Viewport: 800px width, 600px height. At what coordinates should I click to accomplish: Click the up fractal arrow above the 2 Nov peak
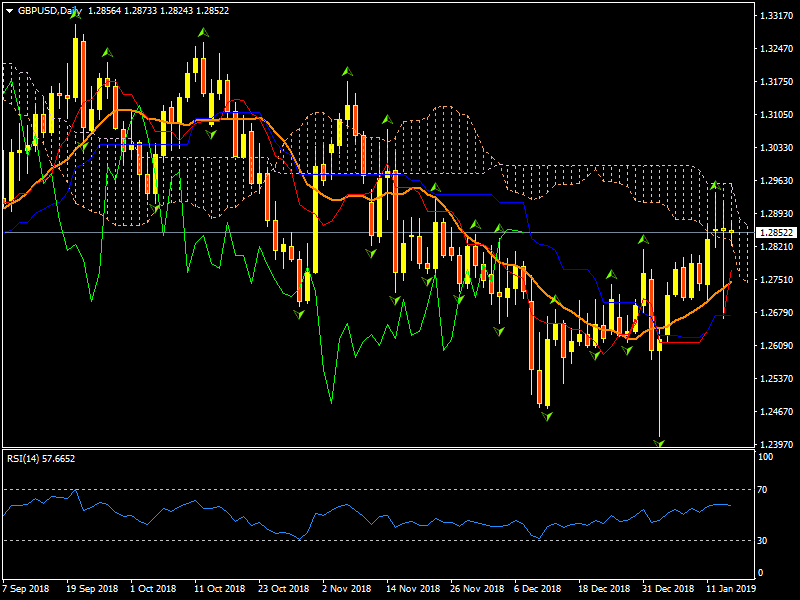(348, 72)
